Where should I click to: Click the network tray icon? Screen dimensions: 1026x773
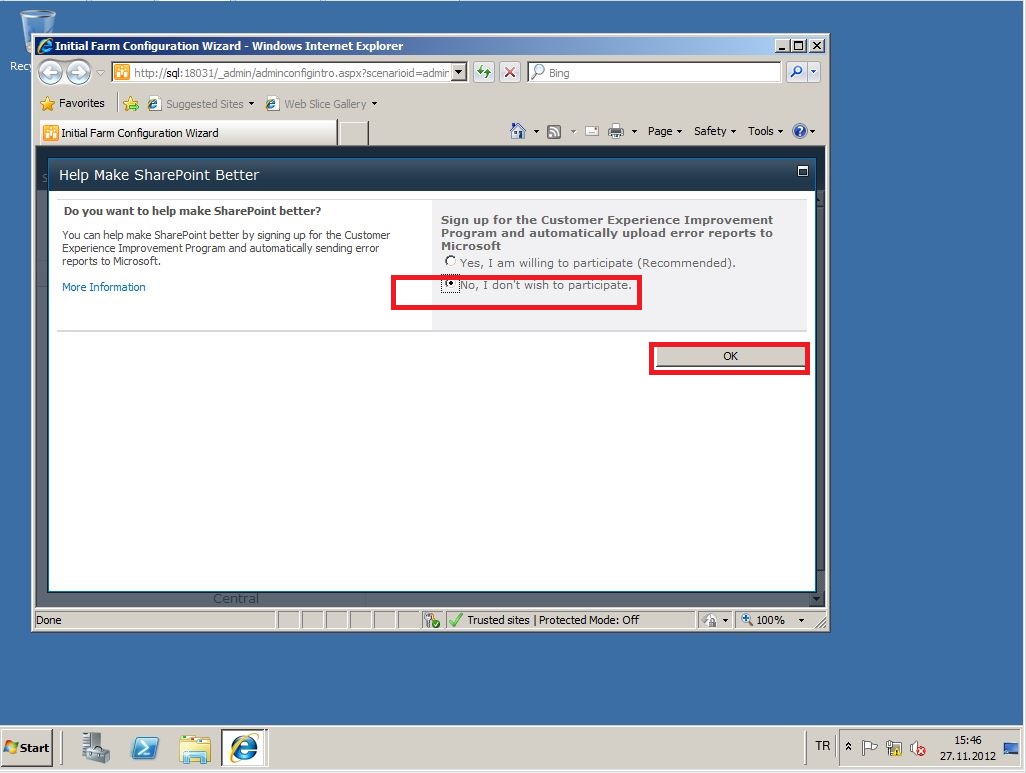click(x=893, y=747)
